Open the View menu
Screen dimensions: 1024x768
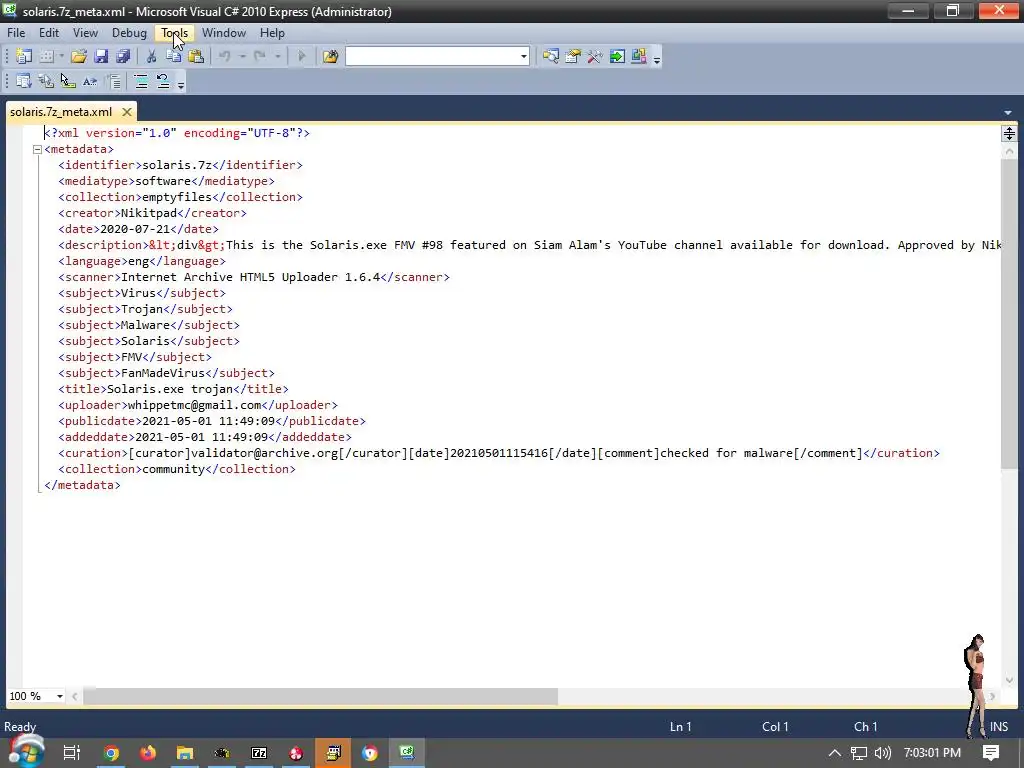(85, 33)
